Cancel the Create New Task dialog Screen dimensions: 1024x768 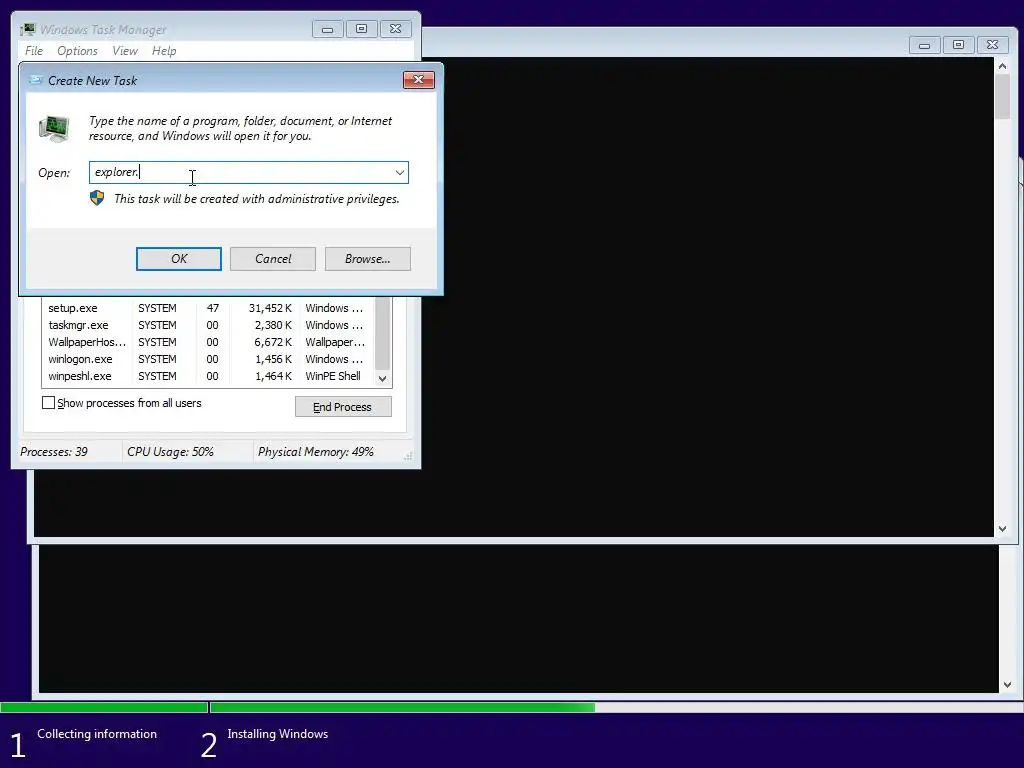coord(273,259)
